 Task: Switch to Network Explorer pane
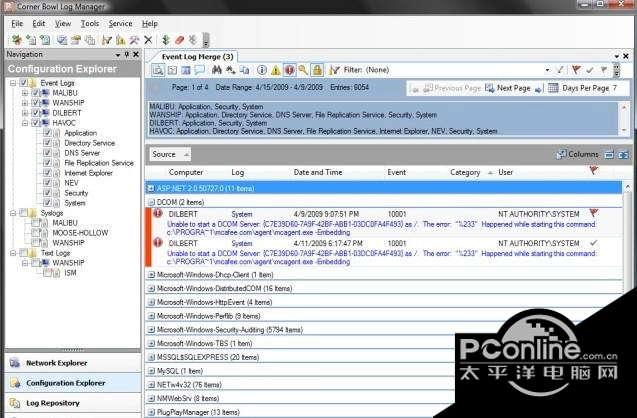tap(73, 363)
